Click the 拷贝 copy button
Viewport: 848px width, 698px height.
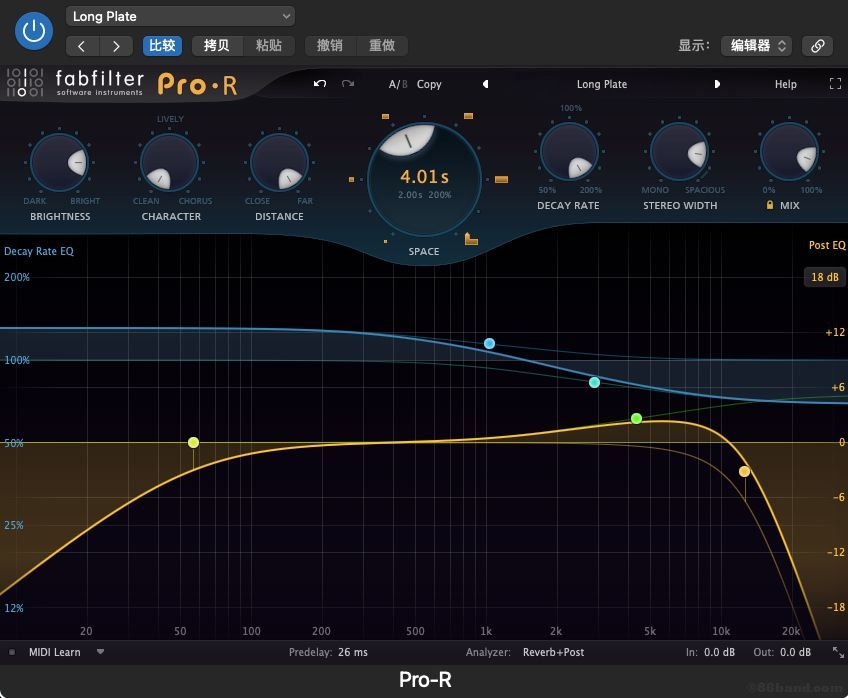[216, 46]
